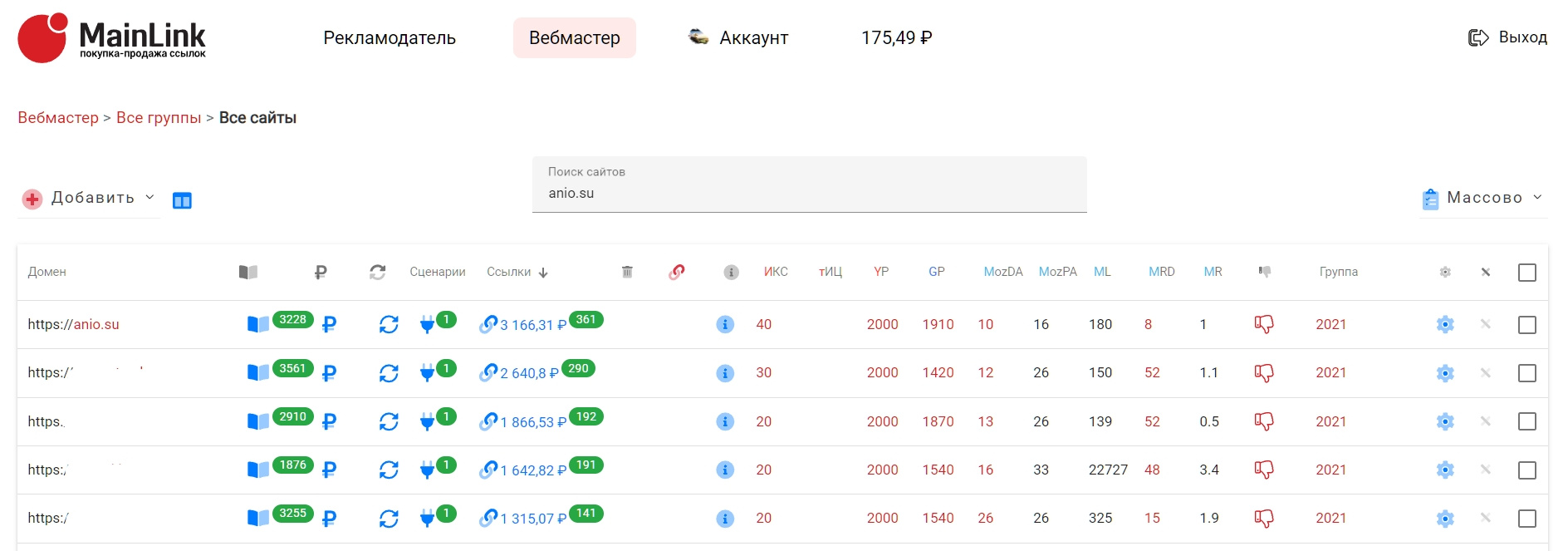Open the Рекламодатель section
Screen dimensions: 1568x551
coord(390,38)
